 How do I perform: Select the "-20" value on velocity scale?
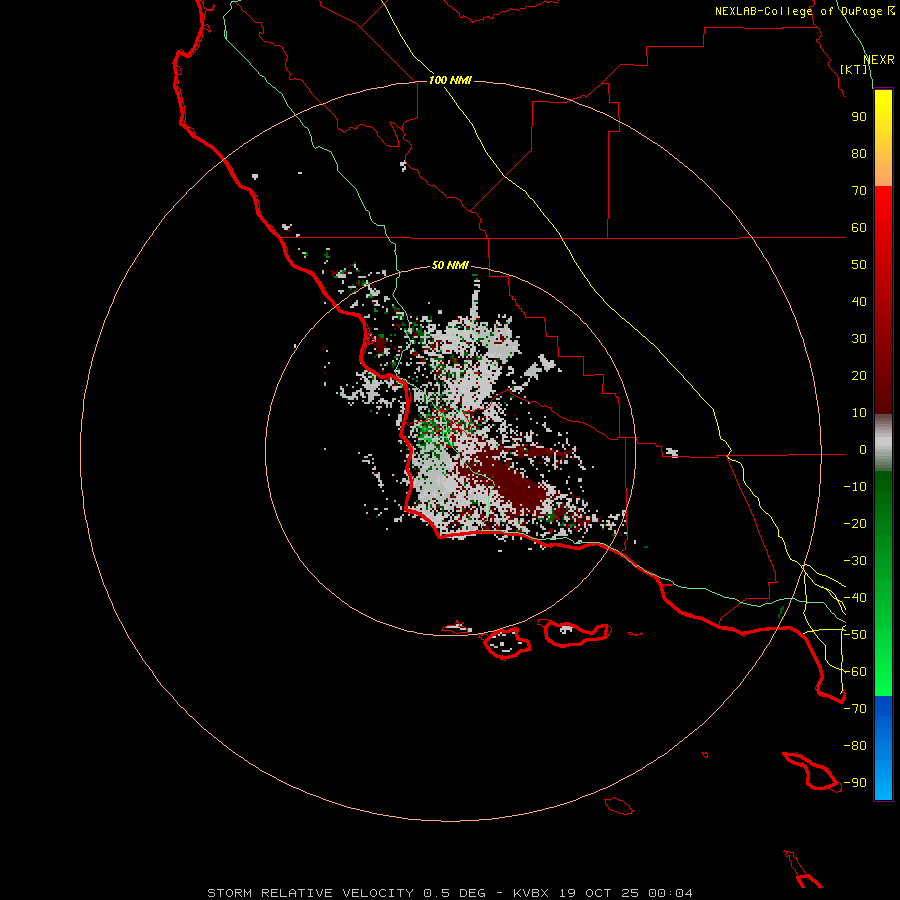pyautogui.click(x=855, y=523)
